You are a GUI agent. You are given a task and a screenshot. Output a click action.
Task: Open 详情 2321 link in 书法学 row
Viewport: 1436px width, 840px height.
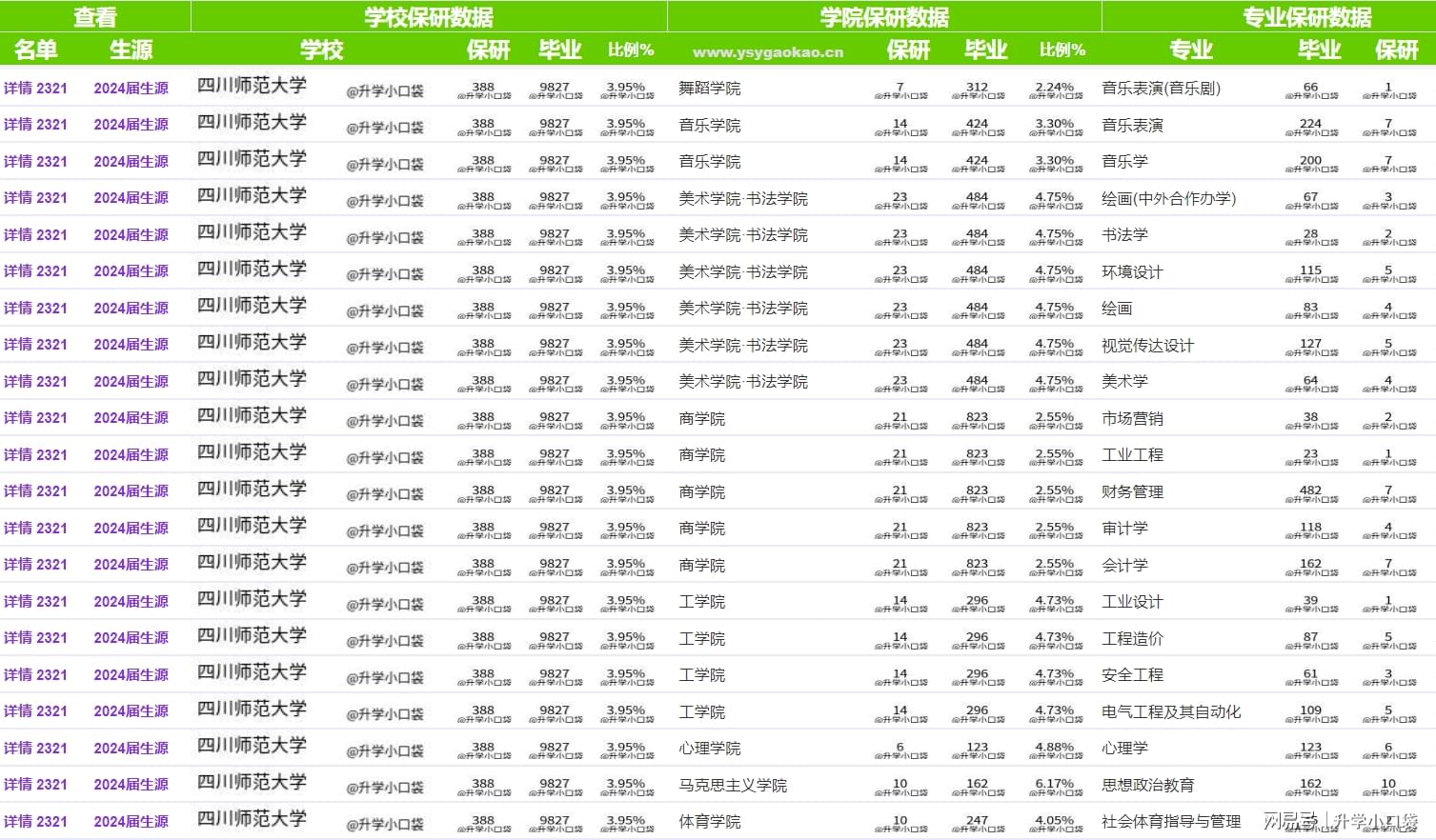[x=35, y=235]
